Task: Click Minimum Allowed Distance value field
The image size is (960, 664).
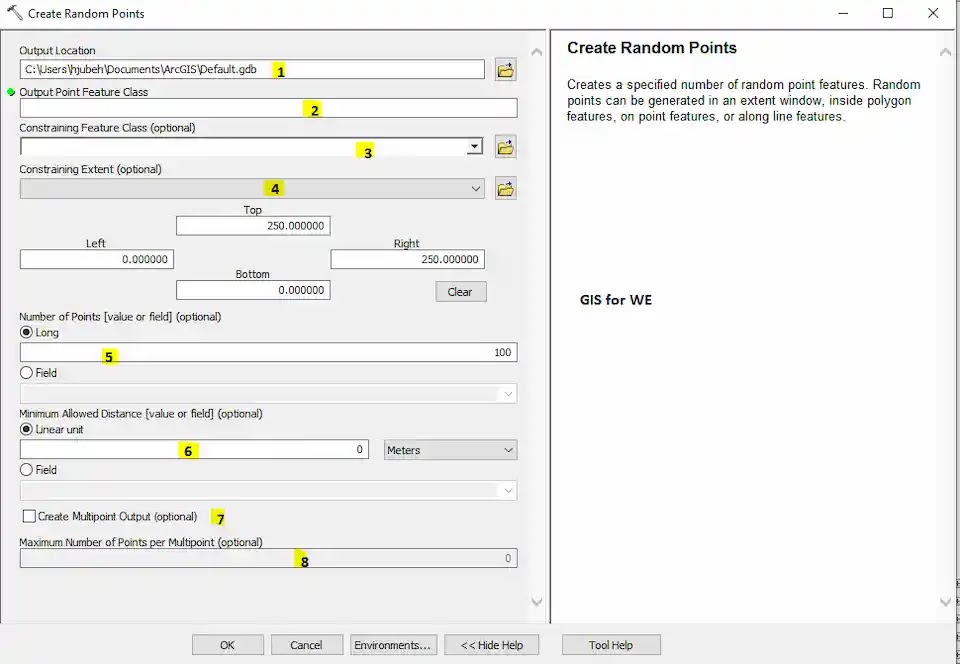Action: pyautogui.click(x=194, y=449)
